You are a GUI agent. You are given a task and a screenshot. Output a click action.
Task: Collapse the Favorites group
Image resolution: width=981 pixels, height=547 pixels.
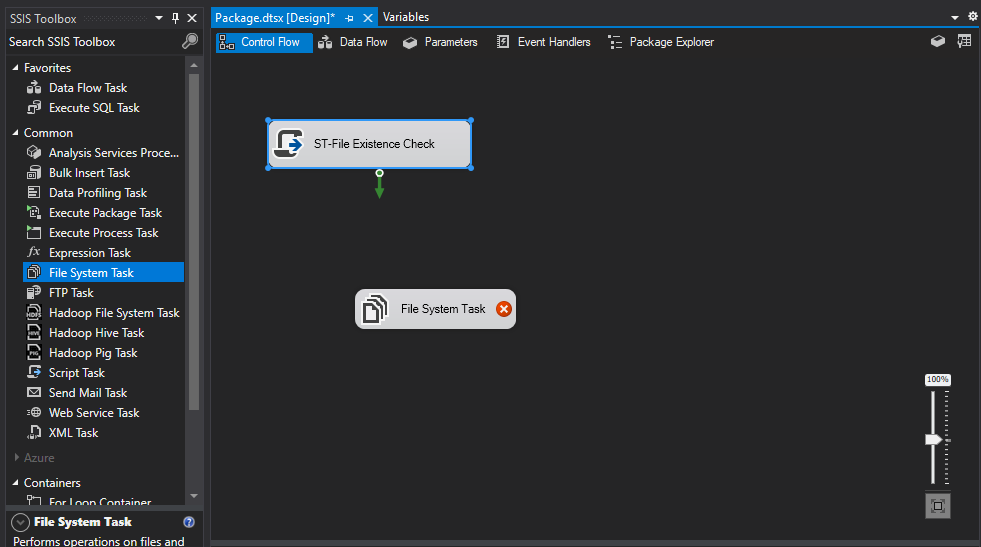tap(16, 68)
